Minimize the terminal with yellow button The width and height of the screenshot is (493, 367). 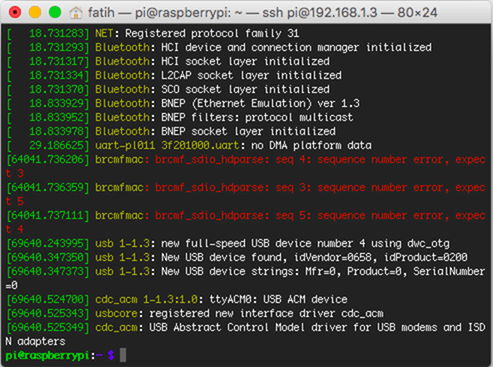(x=35, y=12)
